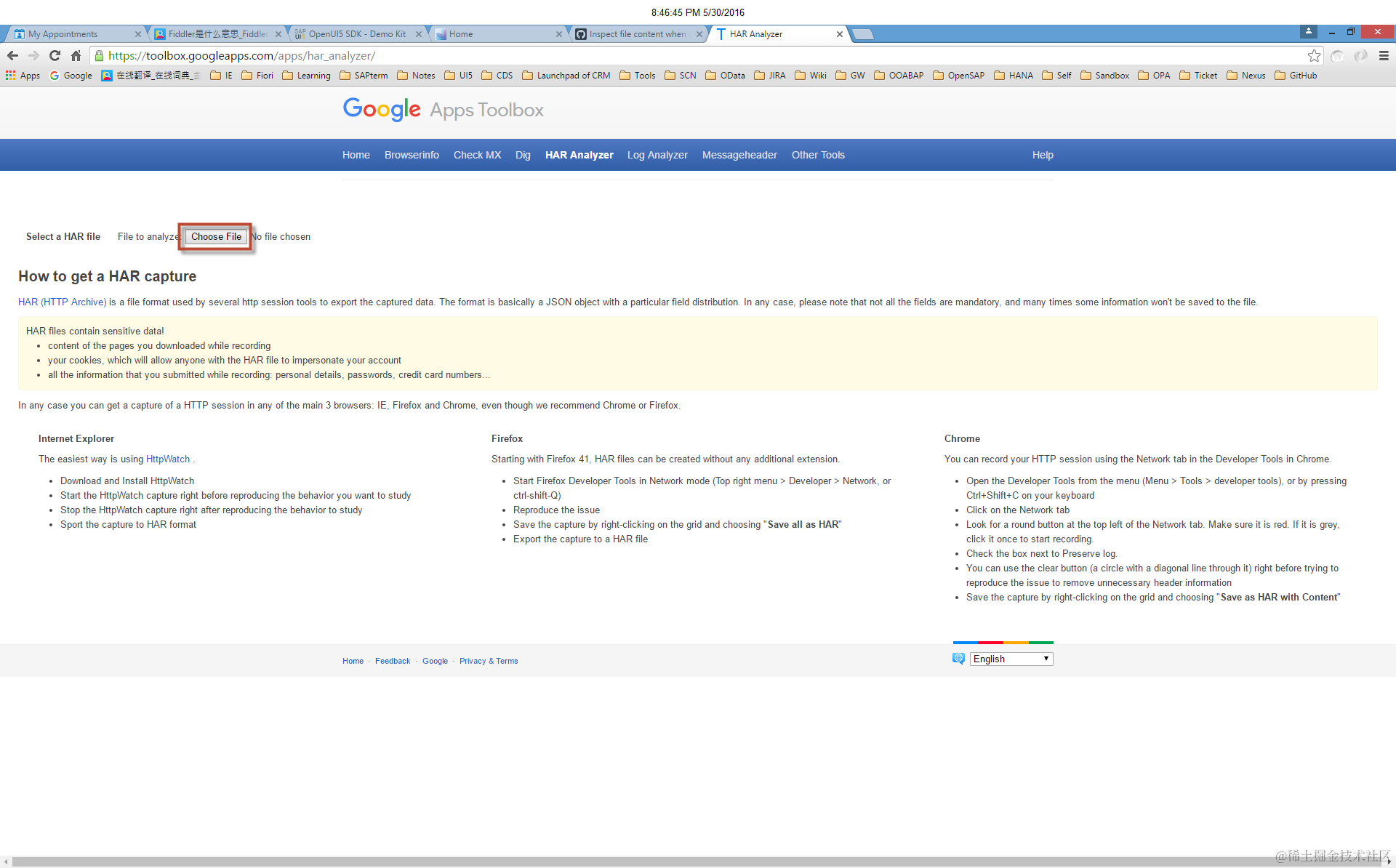Viewport: 1396px width, 868px height.
Task: Expand the English language dropdown
Action: pos(1011,659)
